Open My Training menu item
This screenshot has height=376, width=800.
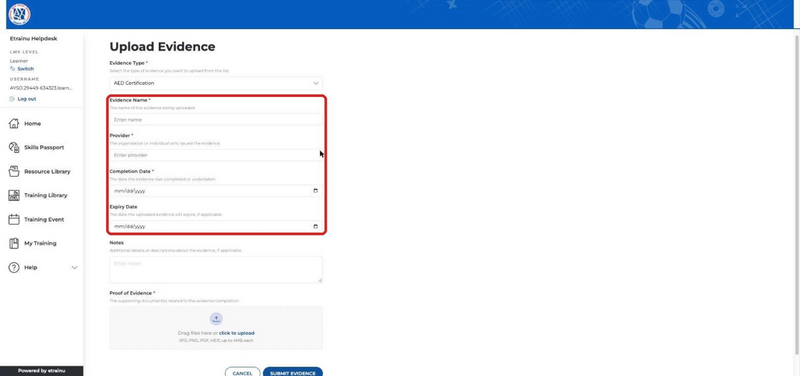(x=40, y=243)
